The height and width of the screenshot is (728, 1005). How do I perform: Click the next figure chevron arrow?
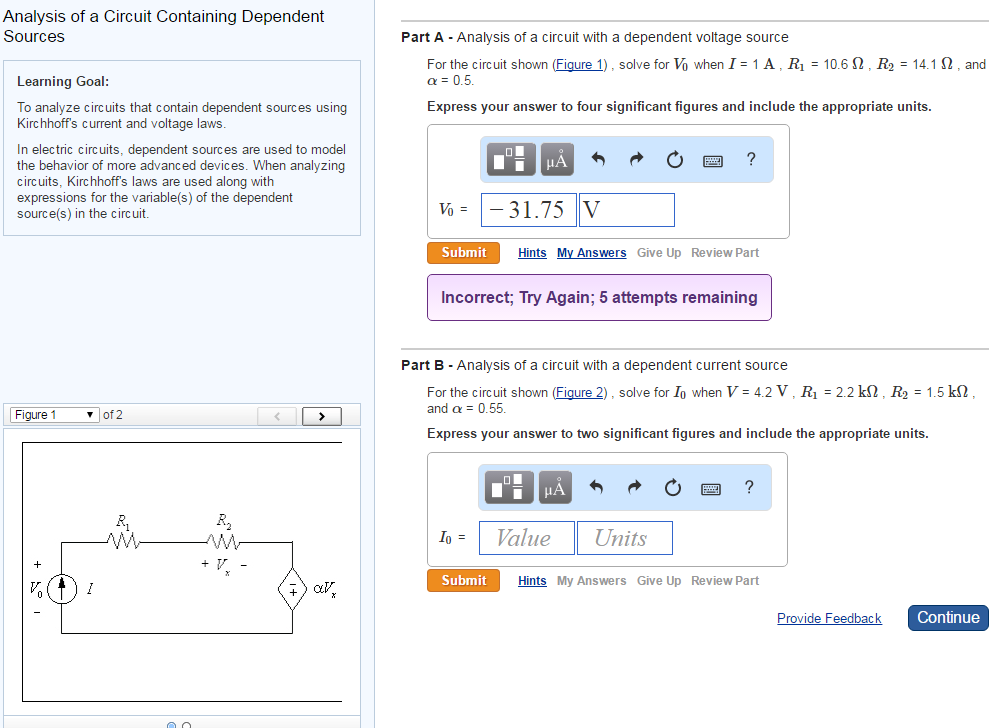point(321,414)
